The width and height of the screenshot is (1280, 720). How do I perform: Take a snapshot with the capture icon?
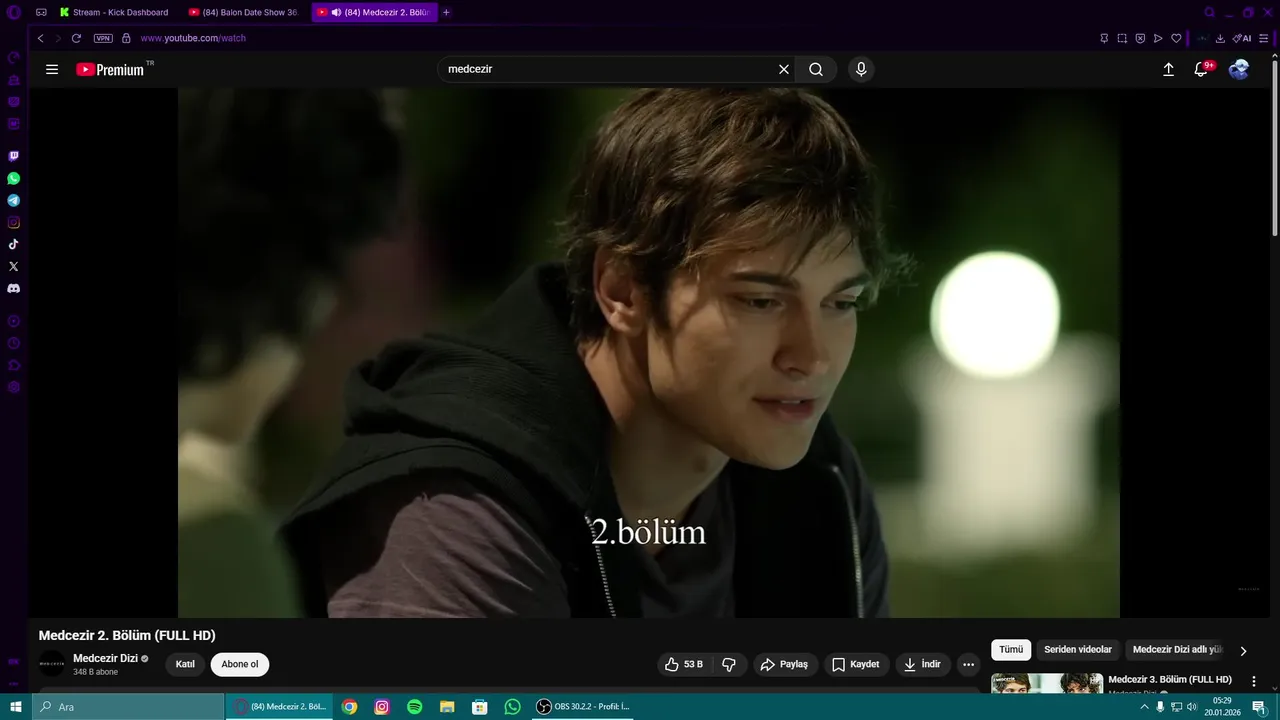click(x=1122, y=38)
